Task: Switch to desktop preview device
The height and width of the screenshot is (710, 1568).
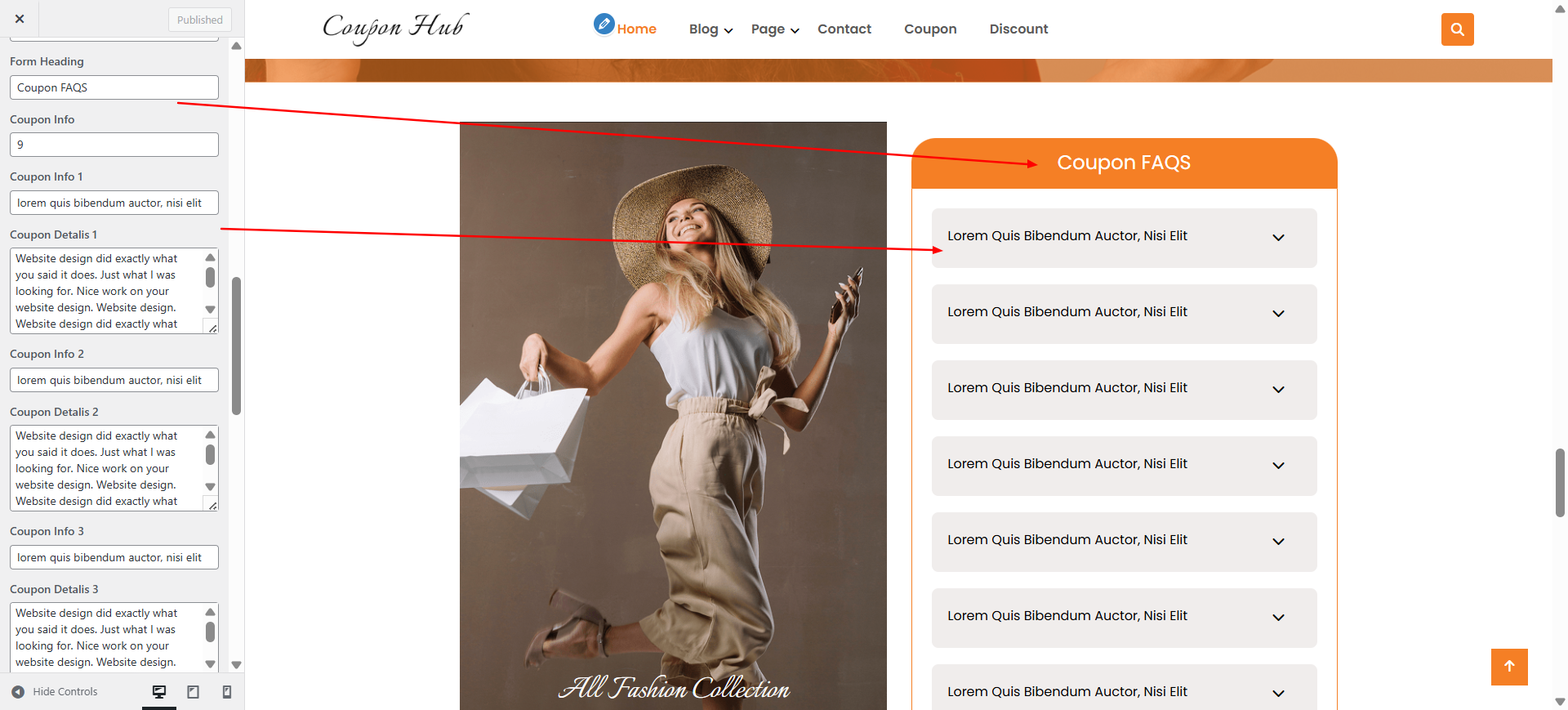Action: point(159,692)
